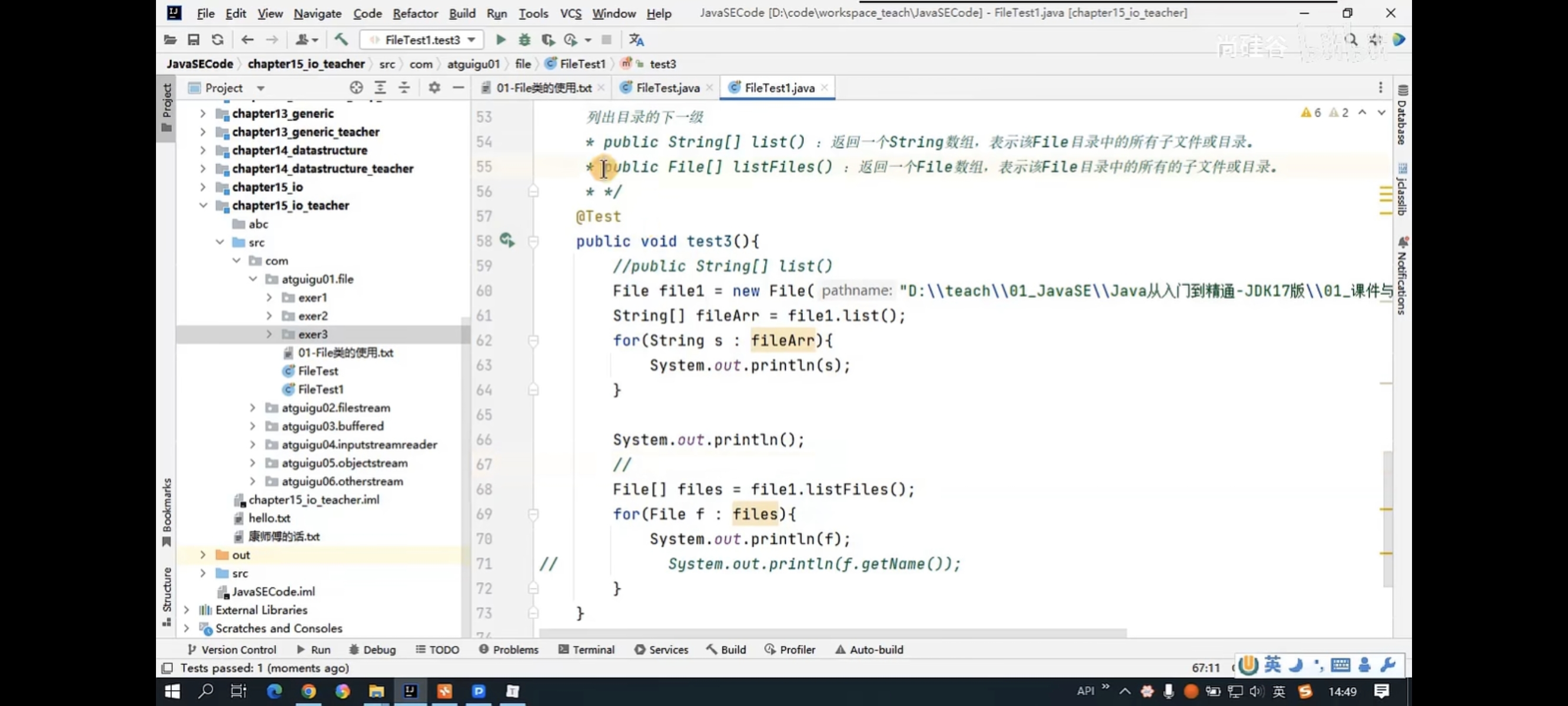The width and height of the screenshot is (1568, 706).
Task: Switch to the FileTest.java tab
Action: [x=666, y=88]
